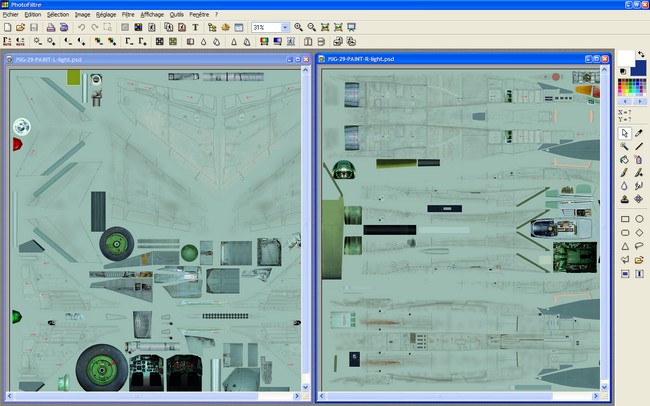Increase gamma correction icon

tap(142, 41)
